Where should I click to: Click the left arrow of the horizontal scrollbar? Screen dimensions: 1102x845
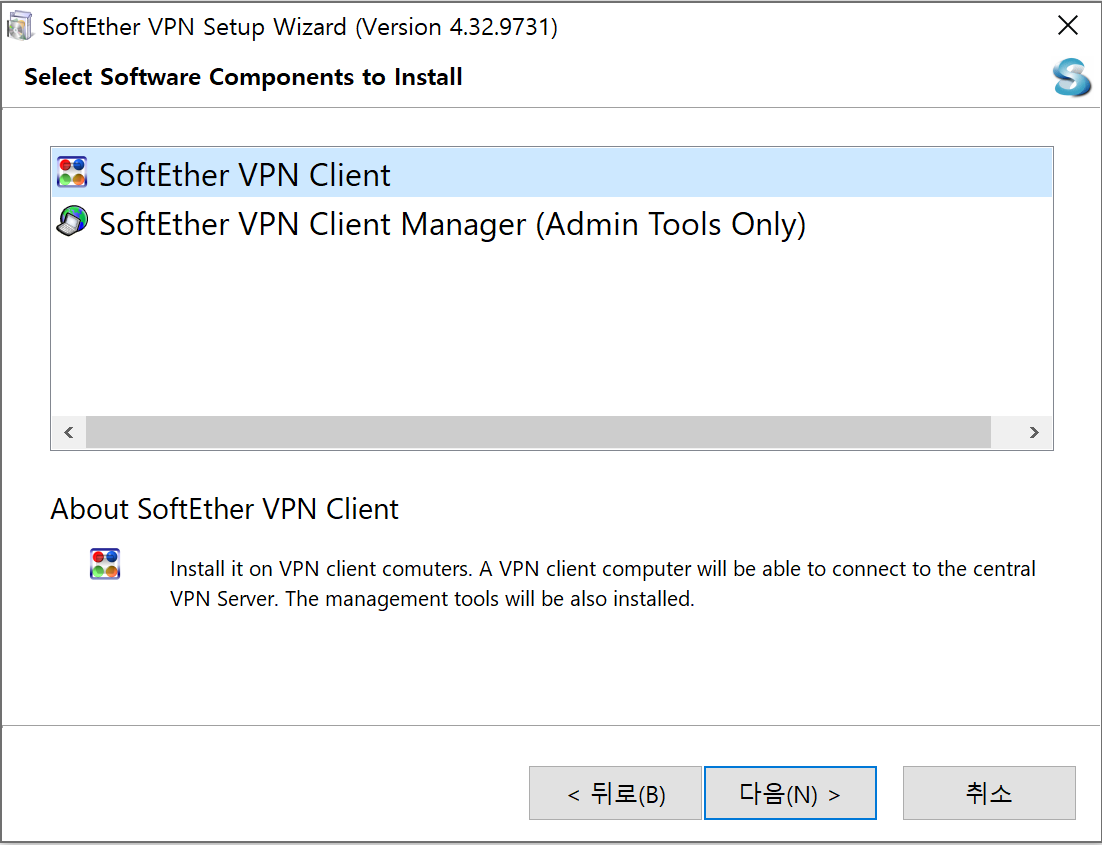click(x=68, y=432)
